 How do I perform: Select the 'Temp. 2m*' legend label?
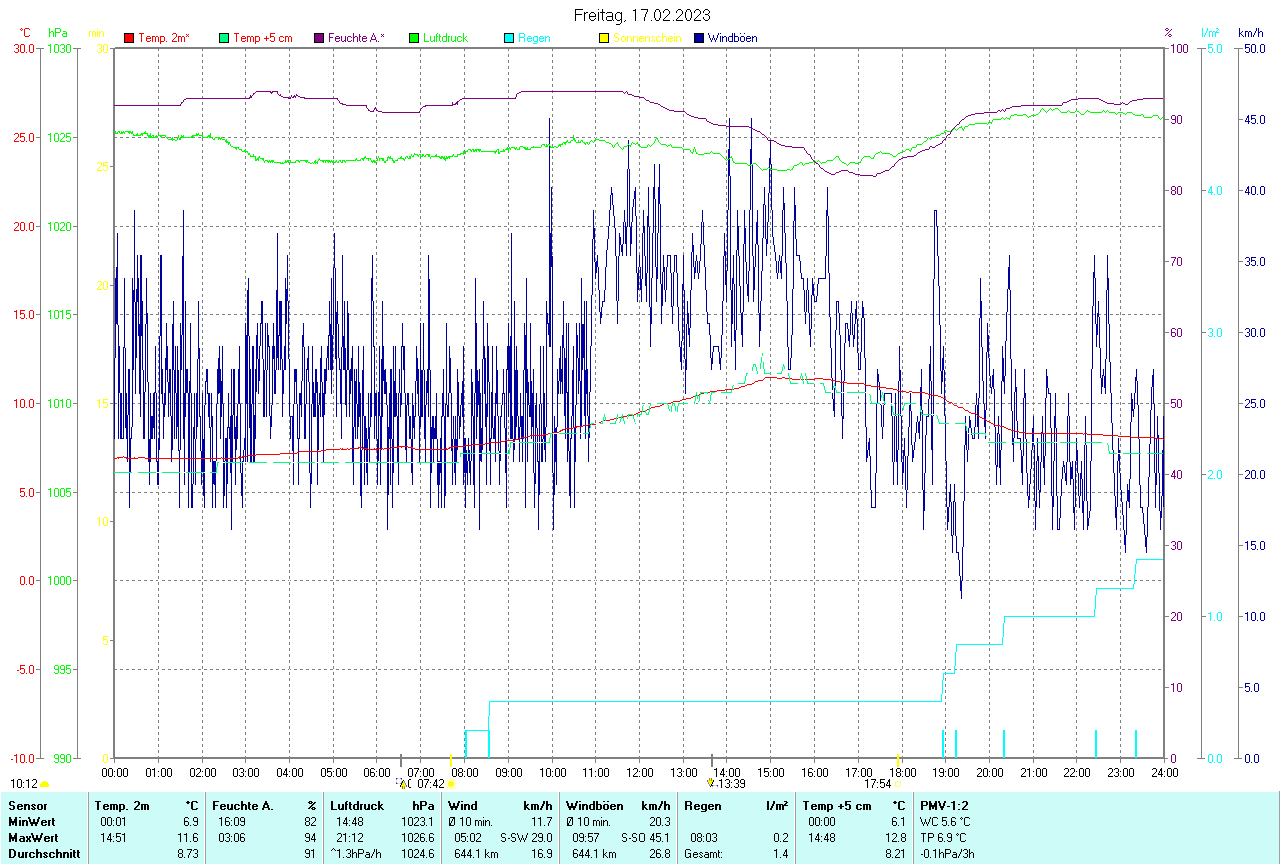pyautogui.click(x=164, y=38)
